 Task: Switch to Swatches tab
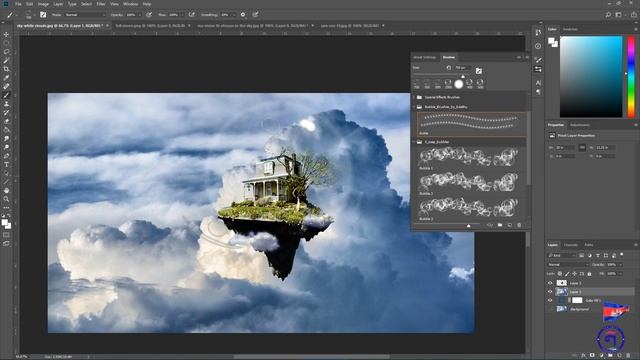click(x=570, y=29)
